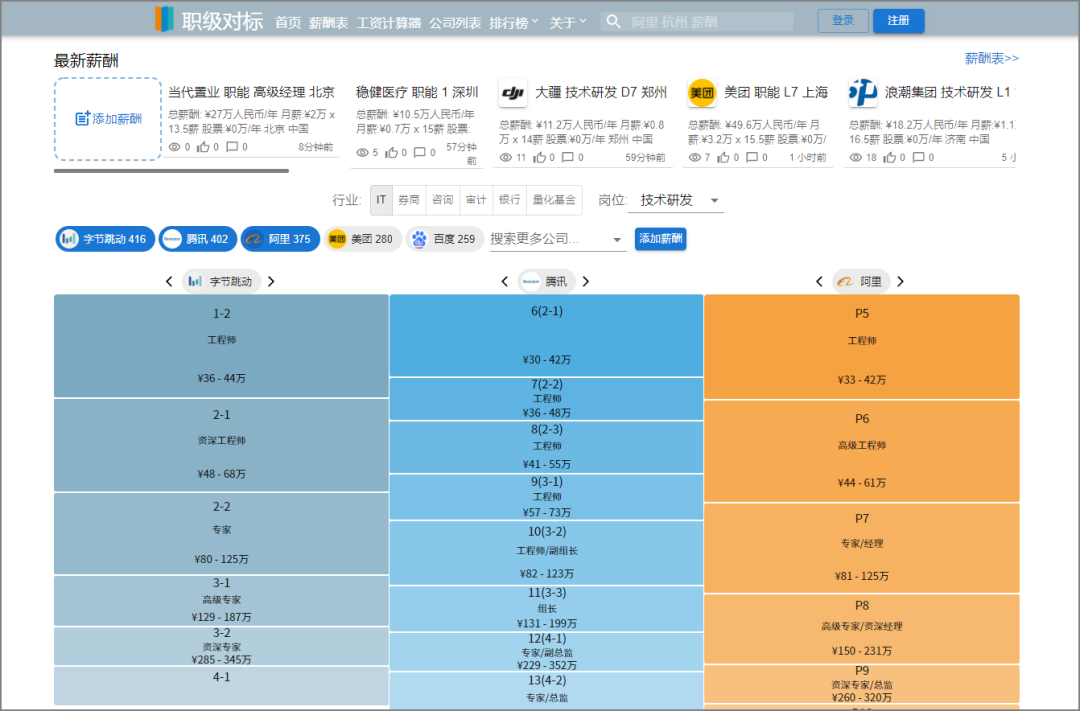The width and height of the screenshot is (1080, 711).
Task: Click the 美团 logo on salary card
Action: pos(701,93)
